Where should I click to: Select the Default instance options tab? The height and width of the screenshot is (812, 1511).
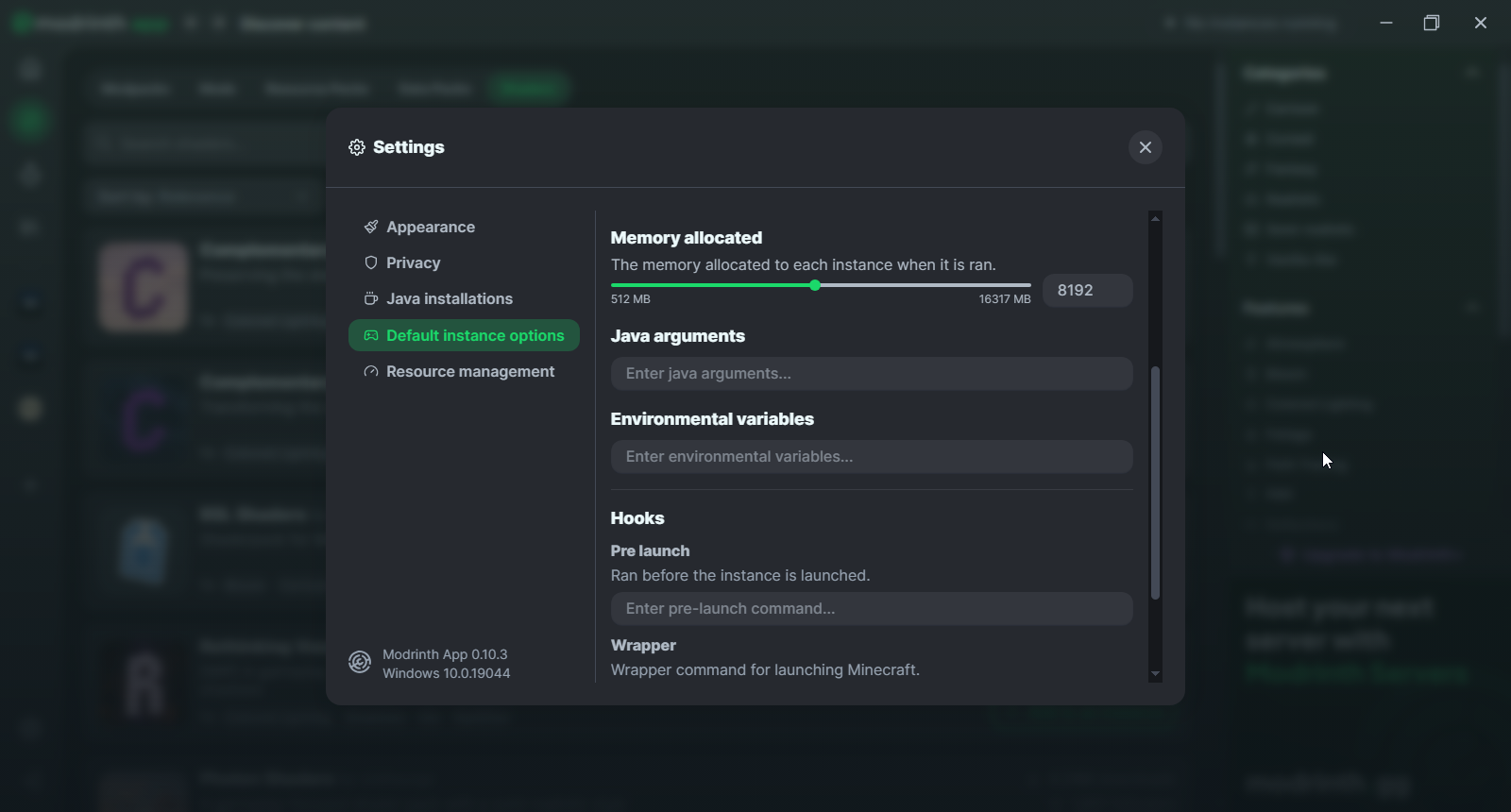[x=464, y=335]
